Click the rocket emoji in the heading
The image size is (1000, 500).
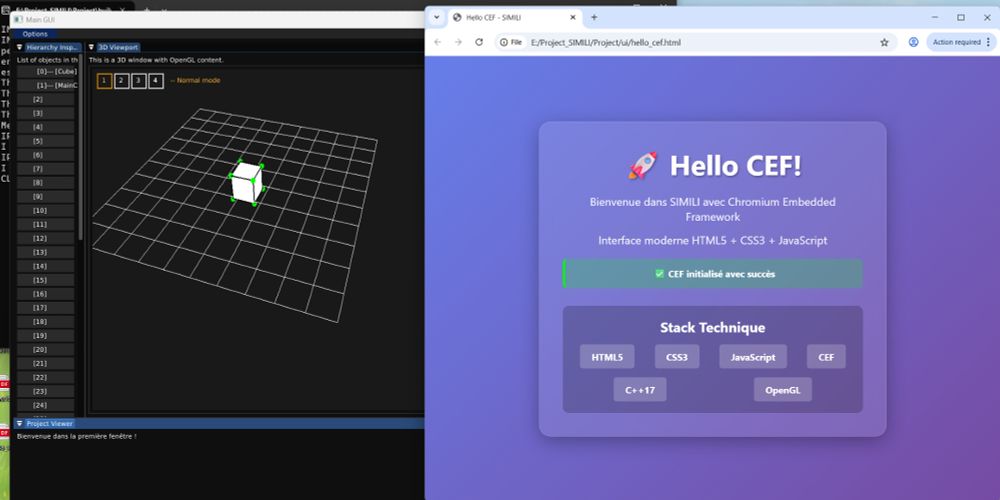click(642, 166)
